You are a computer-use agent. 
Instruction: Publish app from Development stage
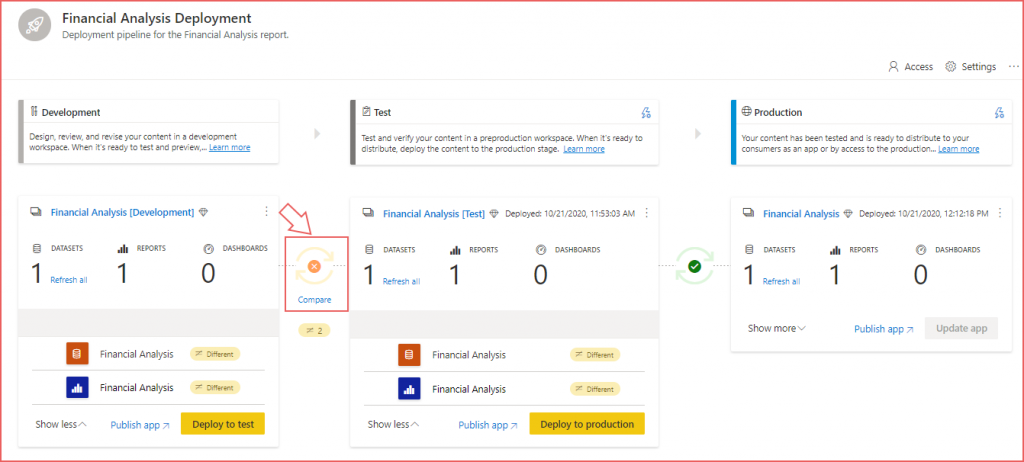point(140,425)
